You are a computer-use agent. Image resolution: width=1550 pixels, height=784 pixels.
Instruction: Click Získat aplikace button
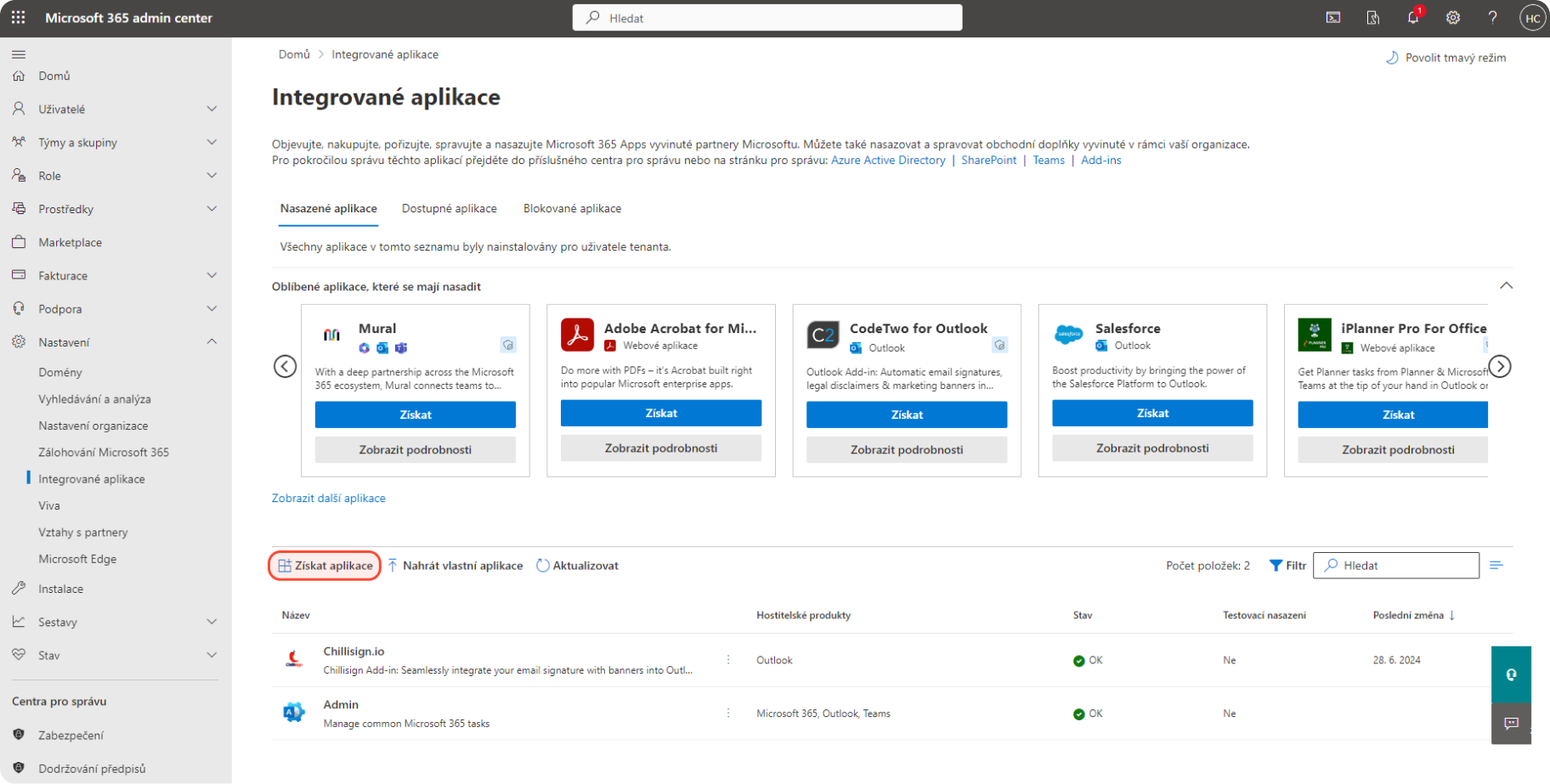325,566
